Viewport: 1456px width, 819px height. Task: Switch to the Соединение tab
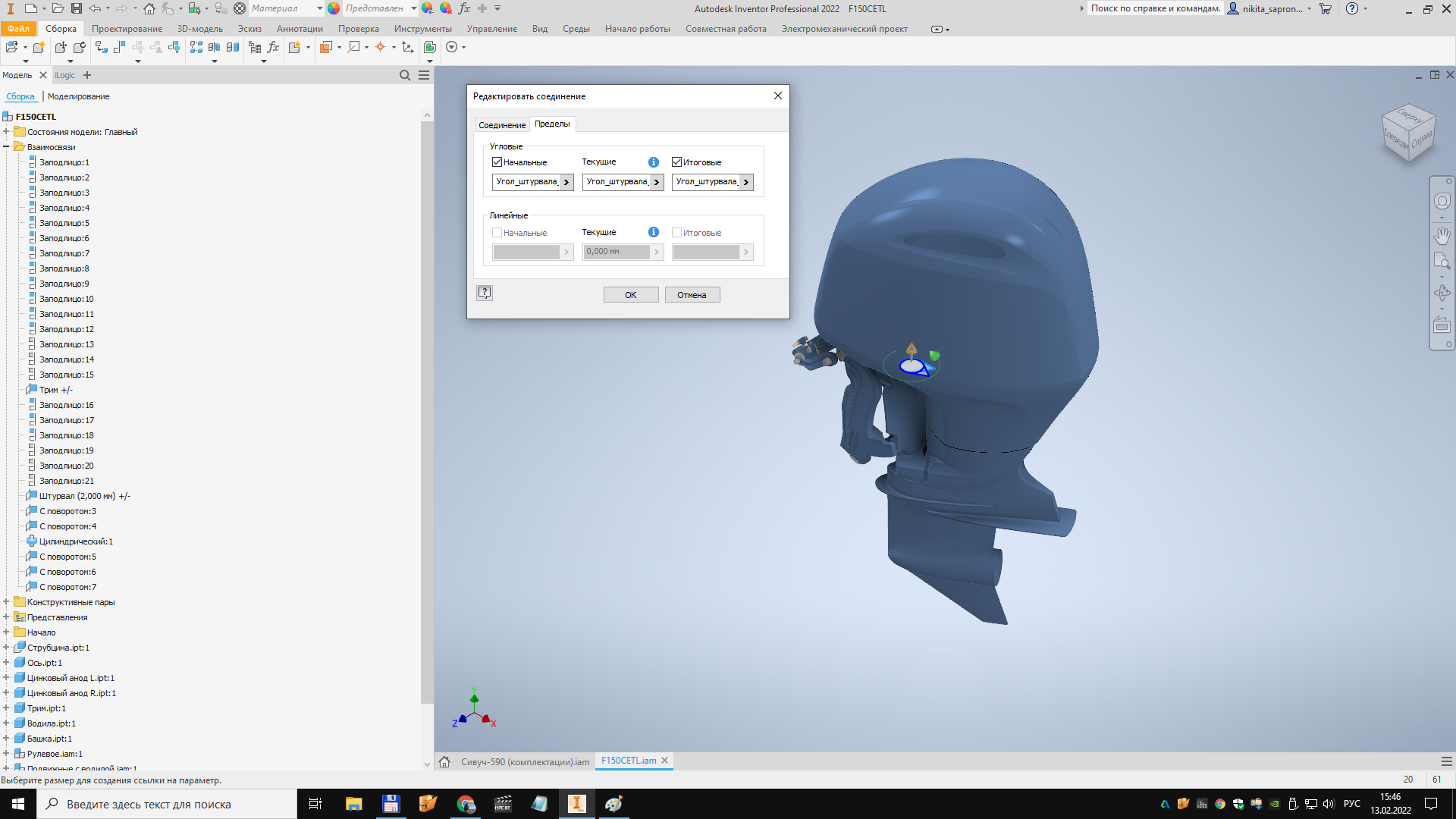coord(501,124)
